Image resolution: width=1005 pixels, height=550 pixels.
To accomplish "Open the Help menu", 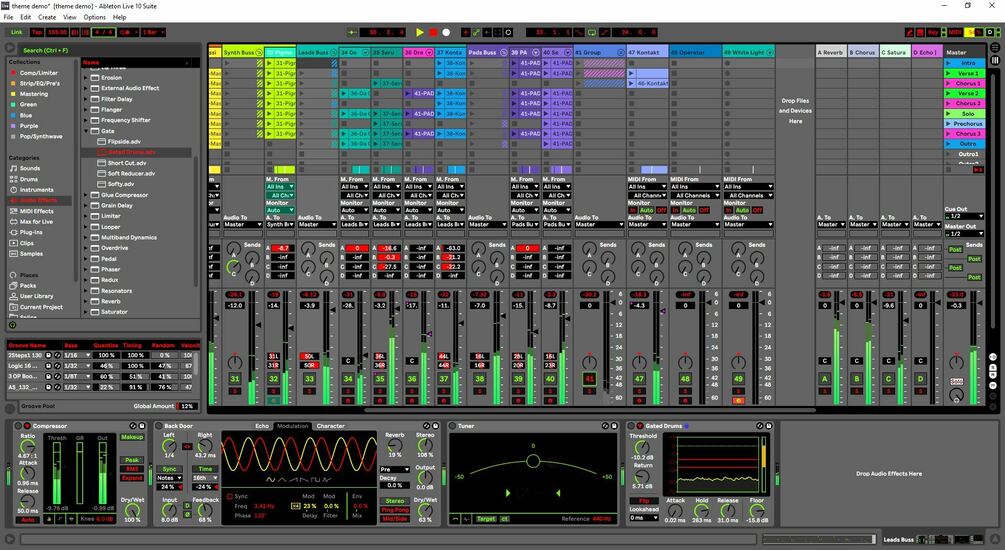I will pyautogui.click(x=120, y=17).
